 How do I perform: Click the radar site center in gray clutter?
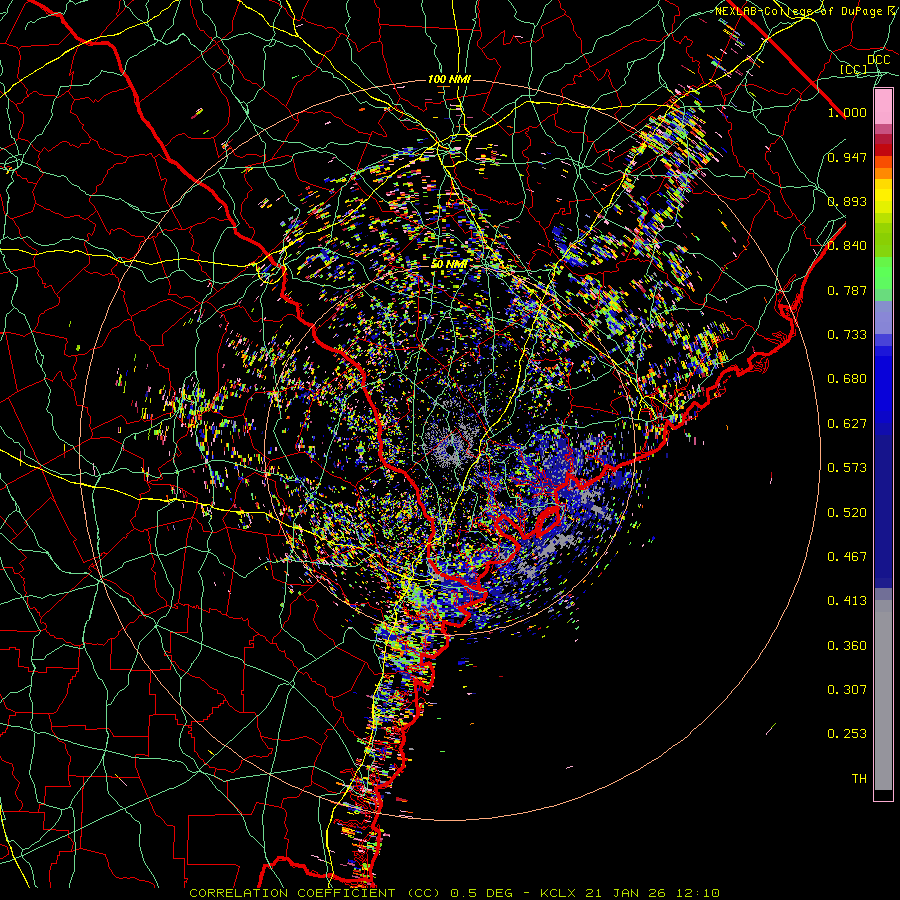pyautogui.click(x=451, y=451)
